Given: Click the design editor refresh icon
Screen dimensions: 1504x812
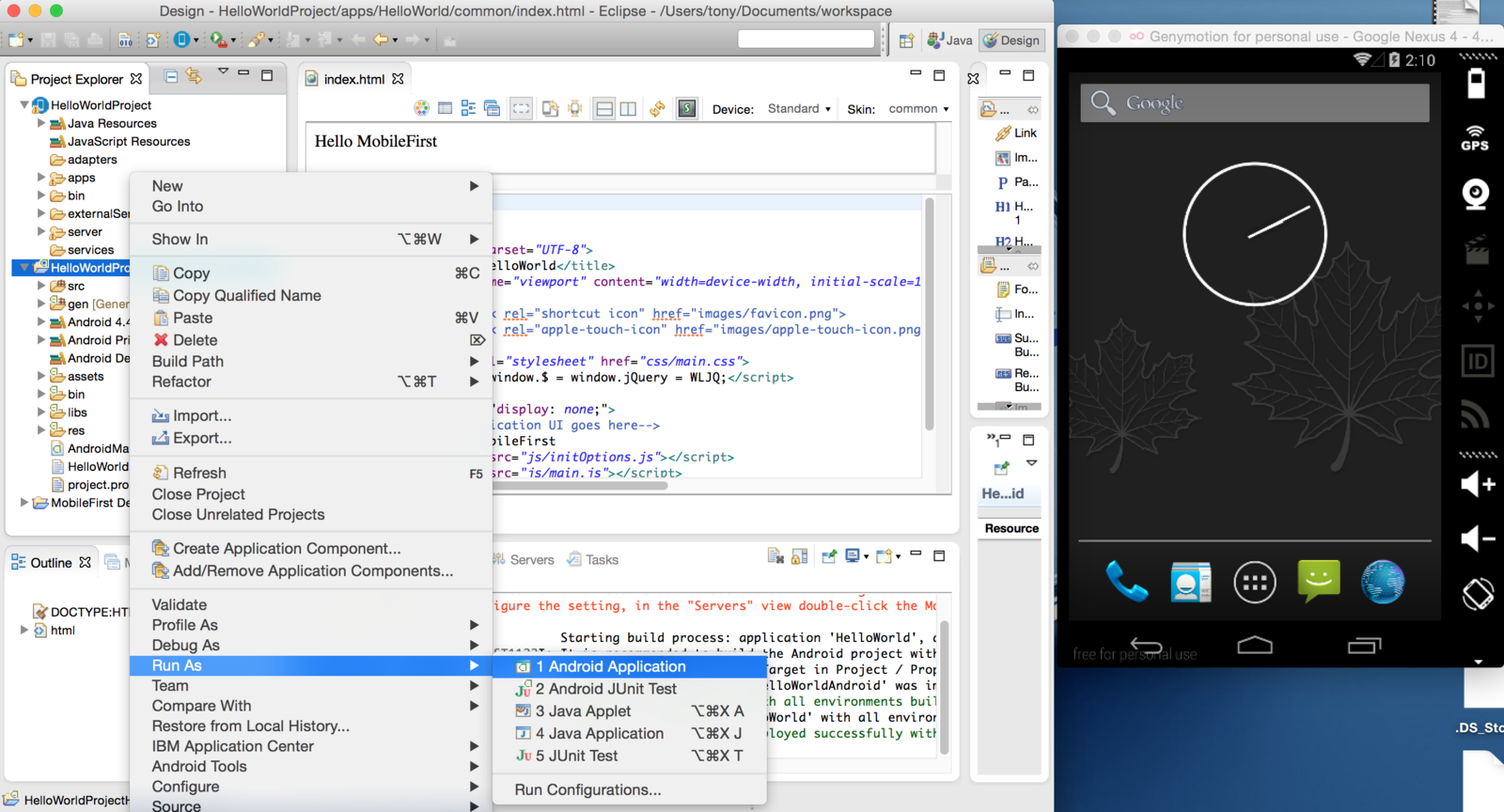Looking at the screenshot, I should click(657, 109).
